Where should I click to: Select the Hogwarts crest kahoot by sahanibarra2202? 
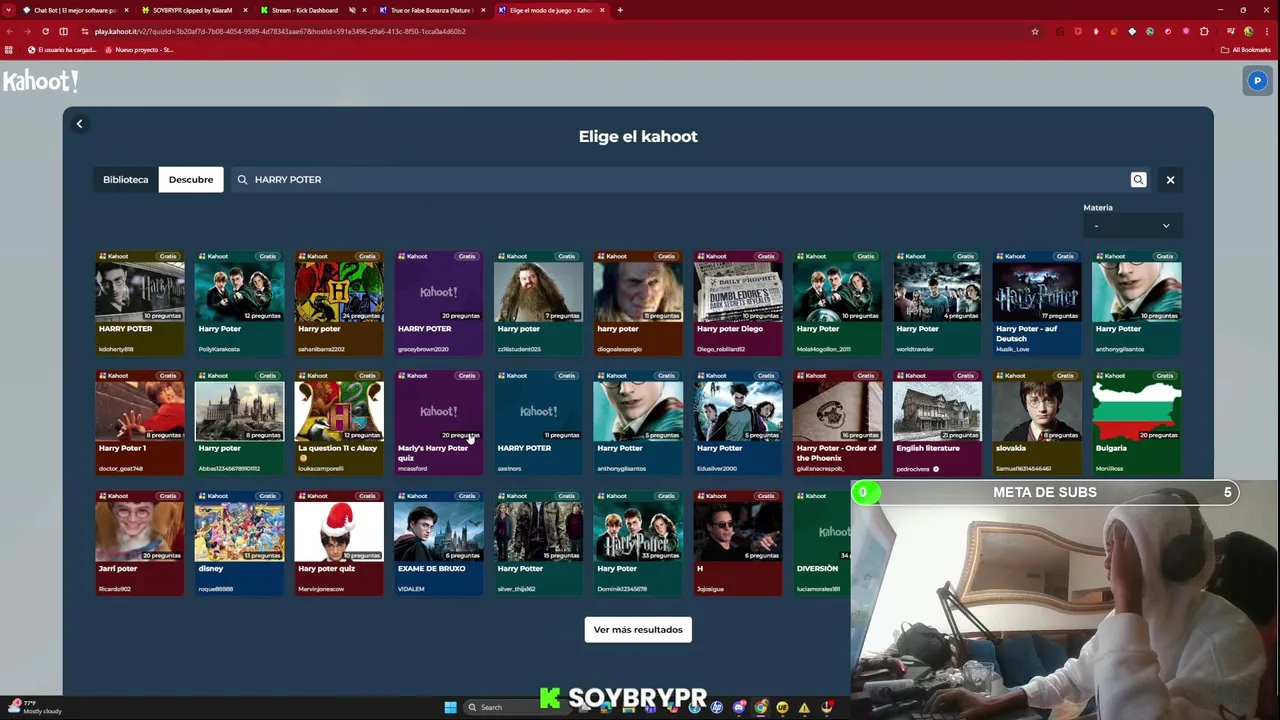(339, 304)
